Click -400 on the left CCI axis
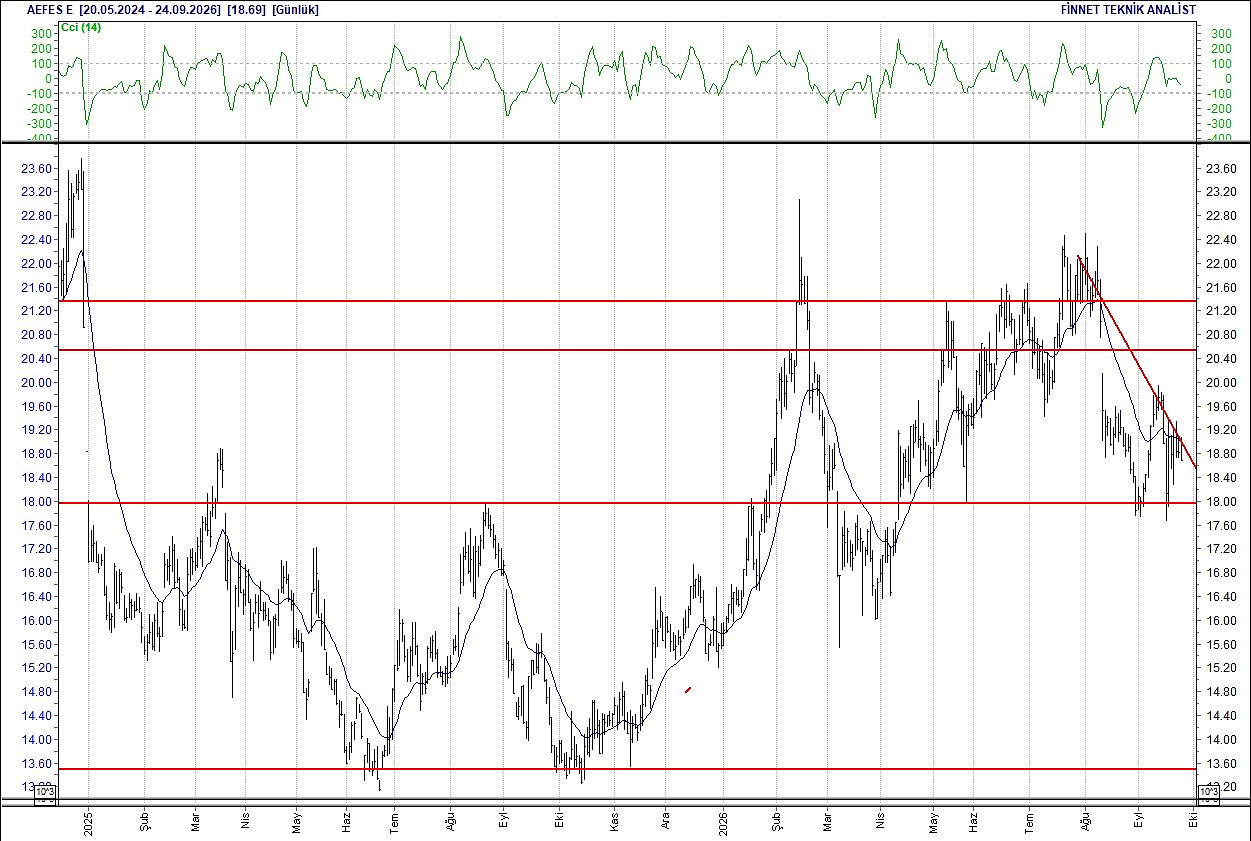 point(39,138)
